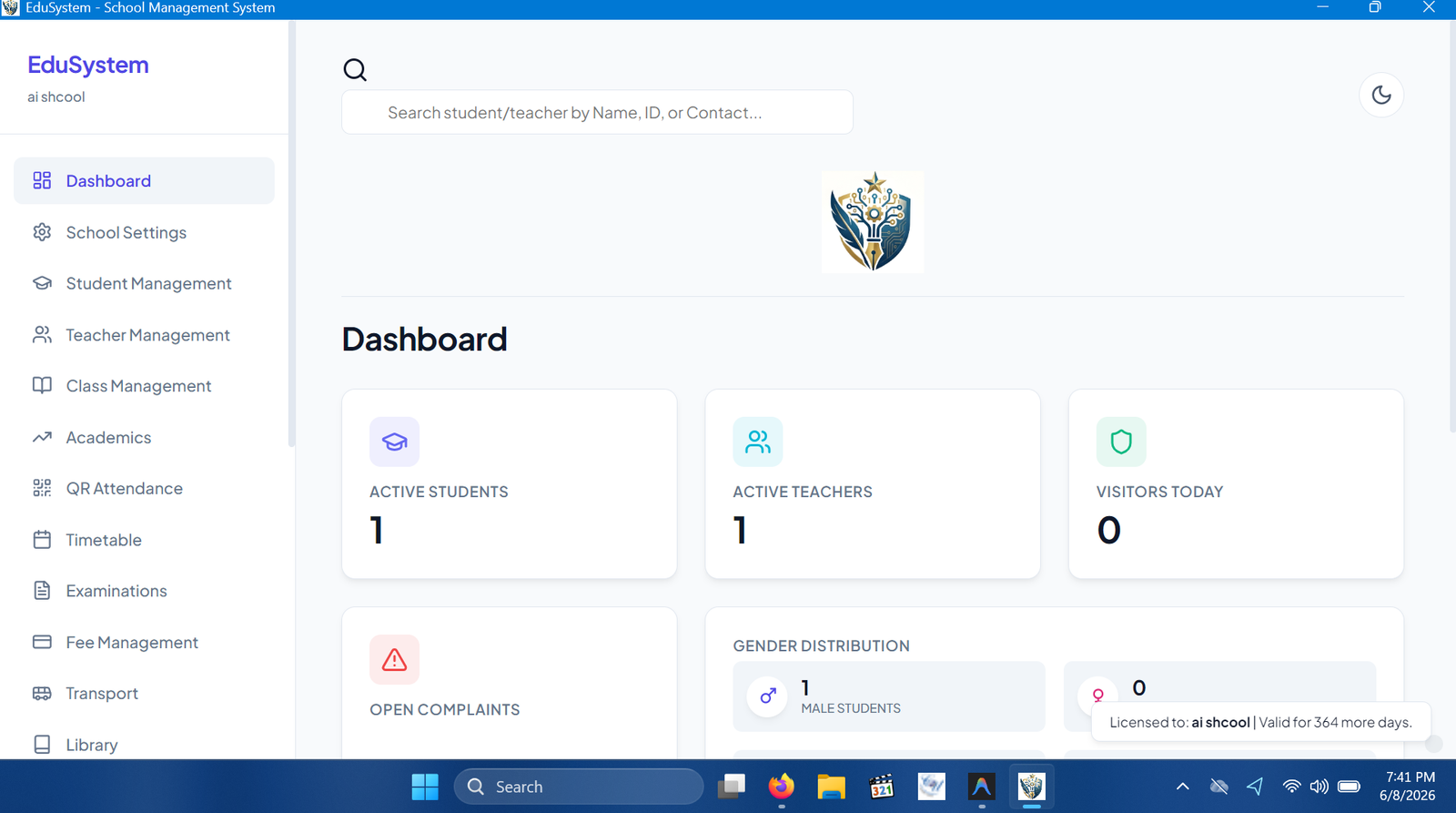1456x813 pixels.
Task: Open Firefox from the taskbar
Action: (782, 787)
